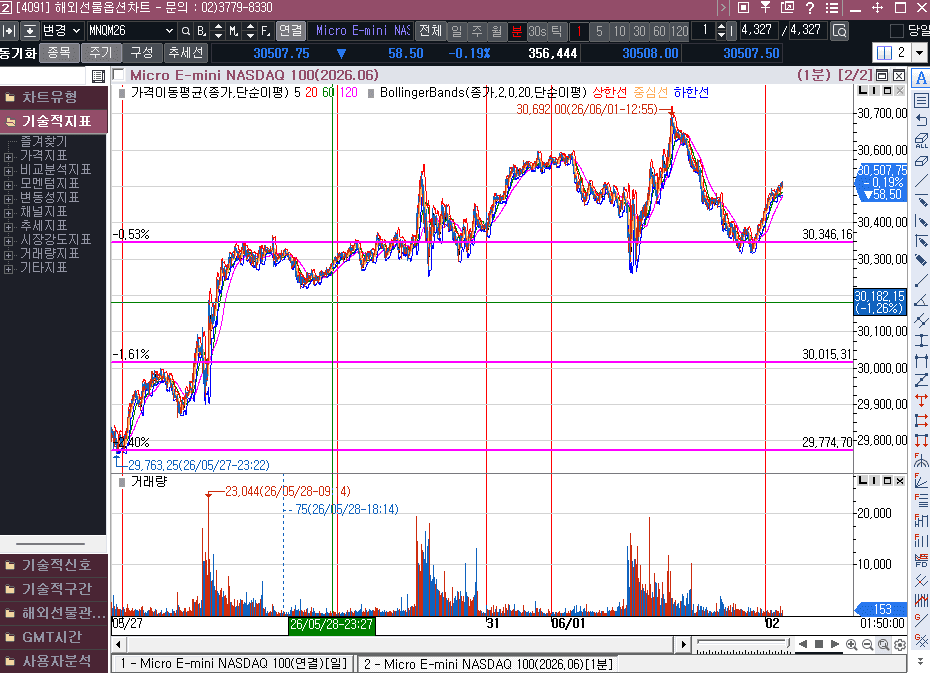930x673 pixels.
Task: Click the move window cross-arrows icon
Action: 877,8
